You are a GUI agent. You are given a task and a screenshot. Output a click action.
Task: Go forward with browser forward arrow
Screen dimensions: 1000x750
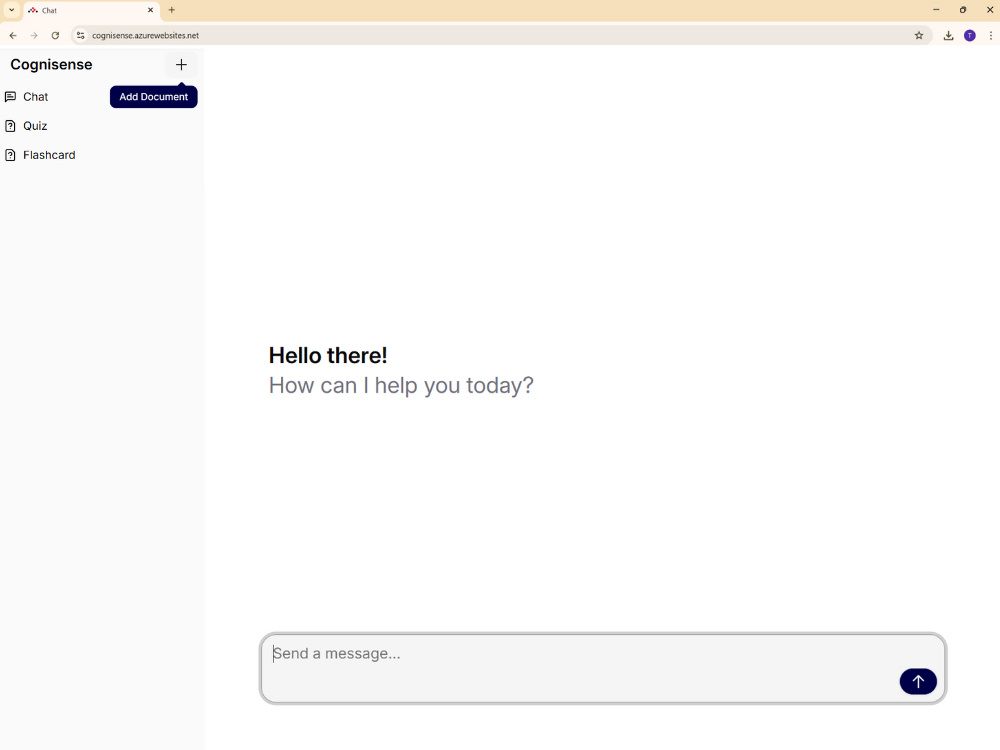click(34, 36)
